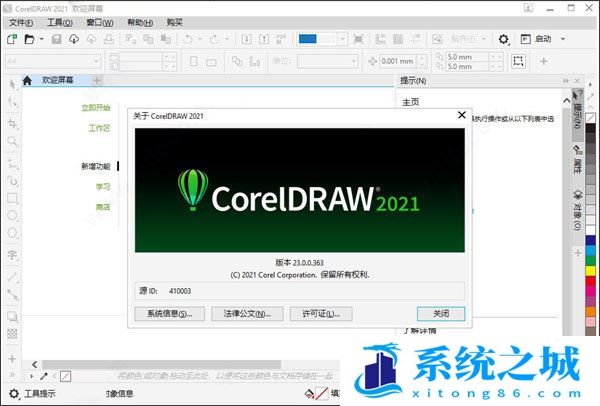The width and height of the screenshot is (600, 406).
Task: Switch to the 欢迎屏幕 tab
Action: (57, 80)
